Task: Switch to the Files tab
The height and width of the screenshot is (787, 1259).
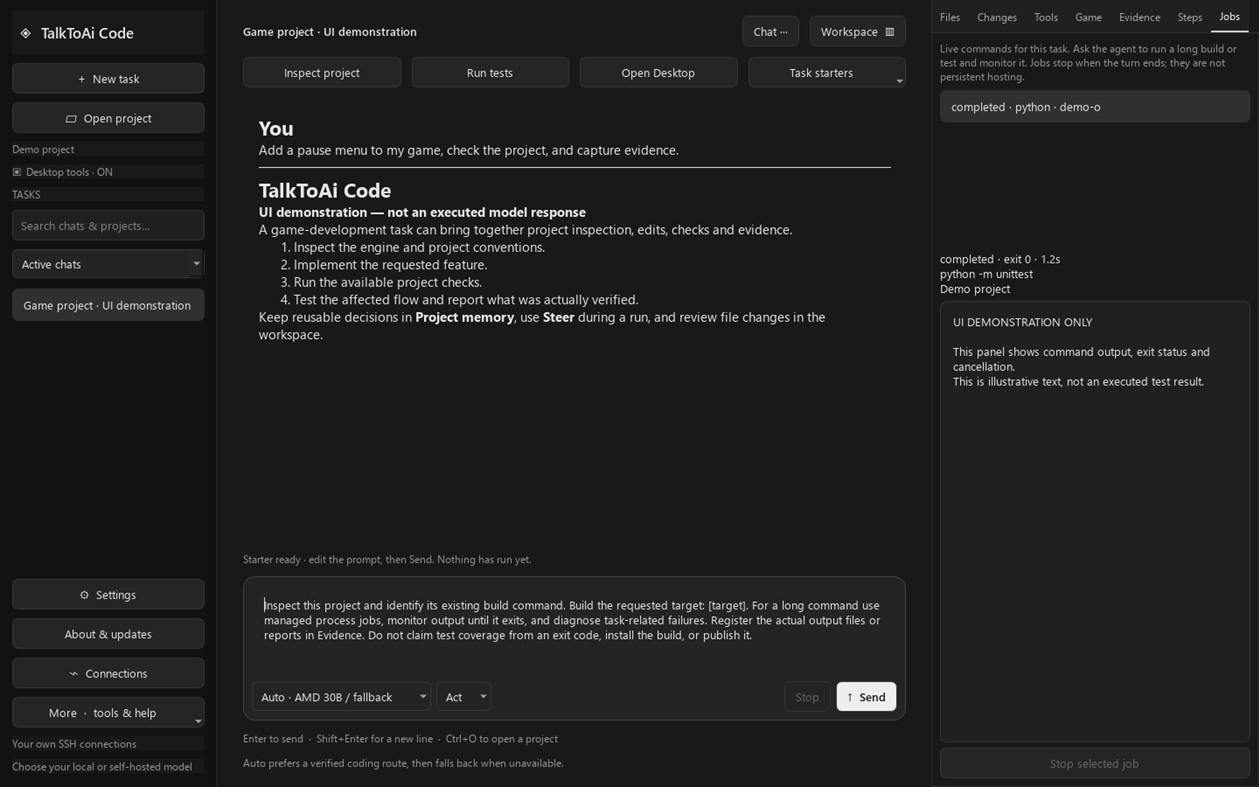Action: pos(950,17)
